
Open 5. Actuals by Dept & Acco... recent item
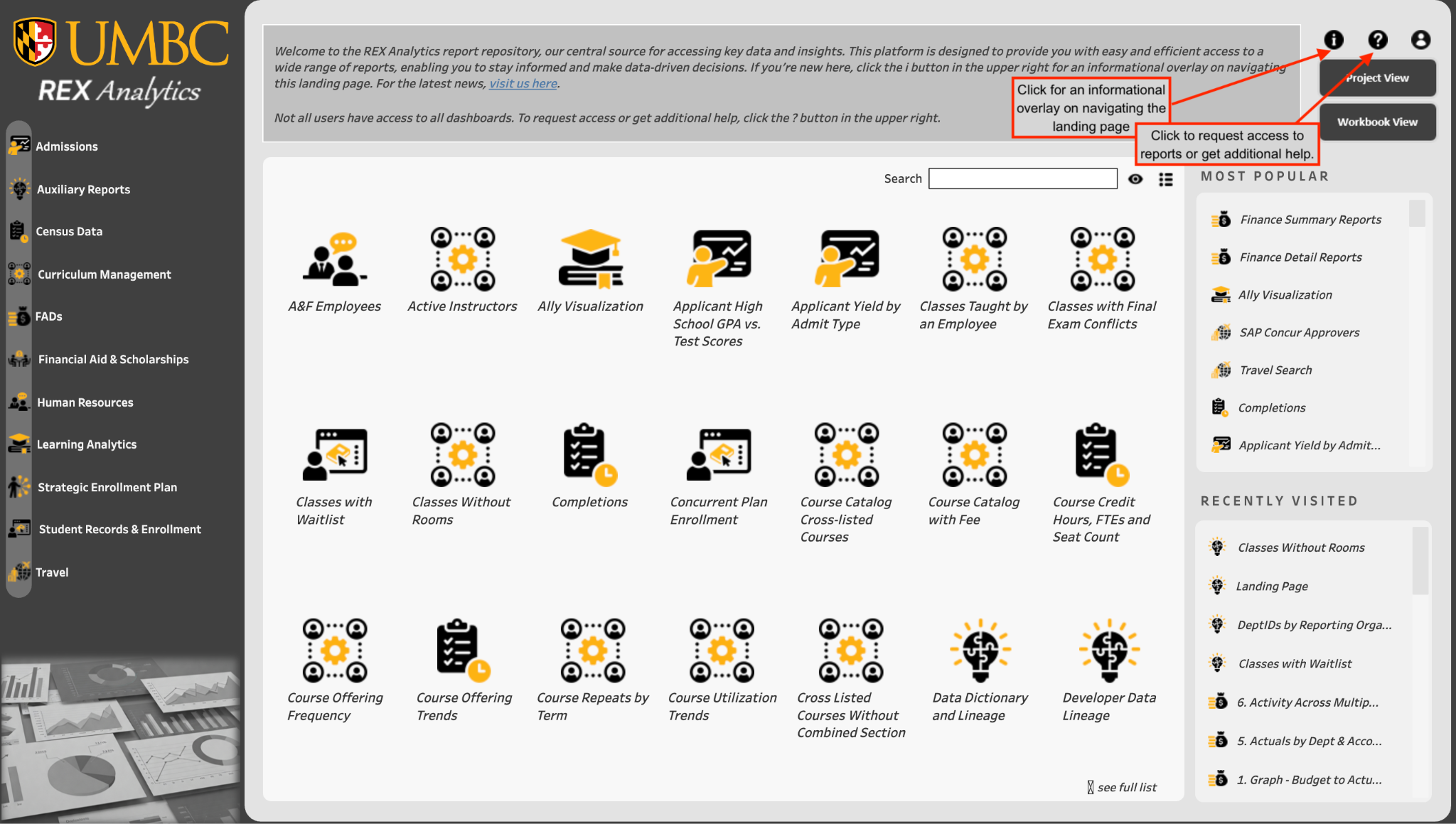coord(1309,742)
